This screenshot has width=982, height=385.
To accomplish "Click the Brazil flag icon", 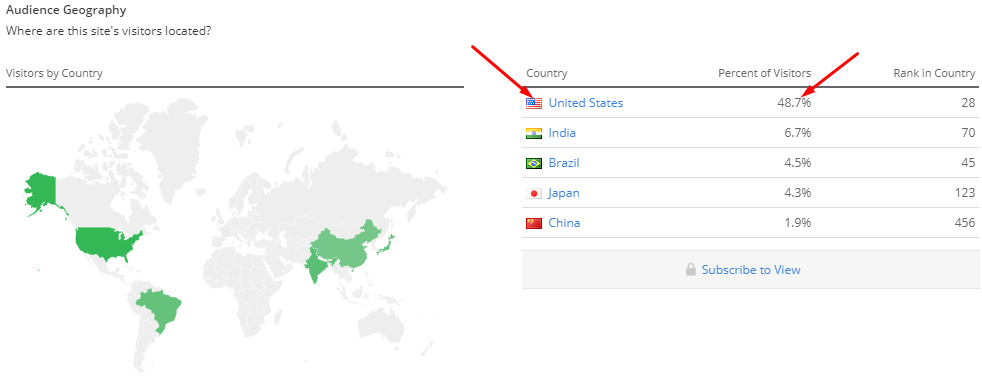I will [x=534, y=163].
